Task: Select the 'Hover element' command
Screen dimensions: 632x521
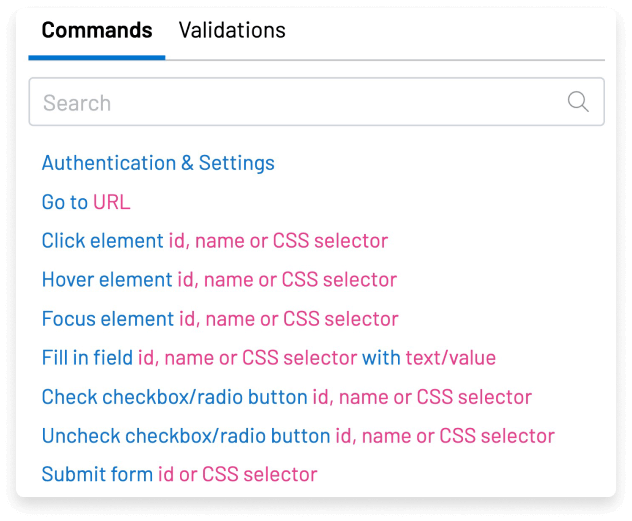Action: (107, 280)
